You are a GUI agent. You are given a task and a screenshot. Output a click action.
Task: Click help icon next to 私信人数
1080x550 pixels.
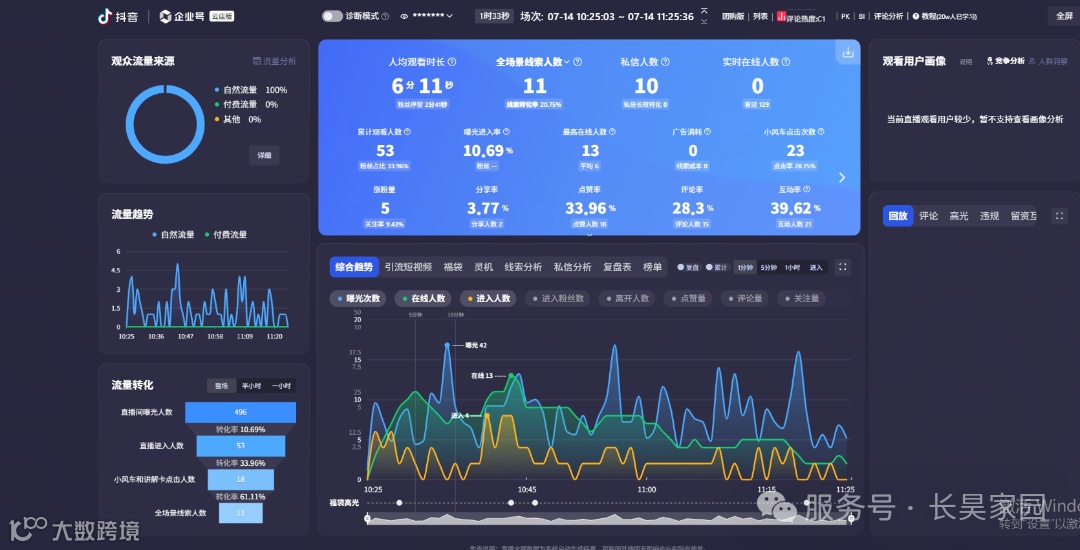pyautogui.click(x=665, y=62)
